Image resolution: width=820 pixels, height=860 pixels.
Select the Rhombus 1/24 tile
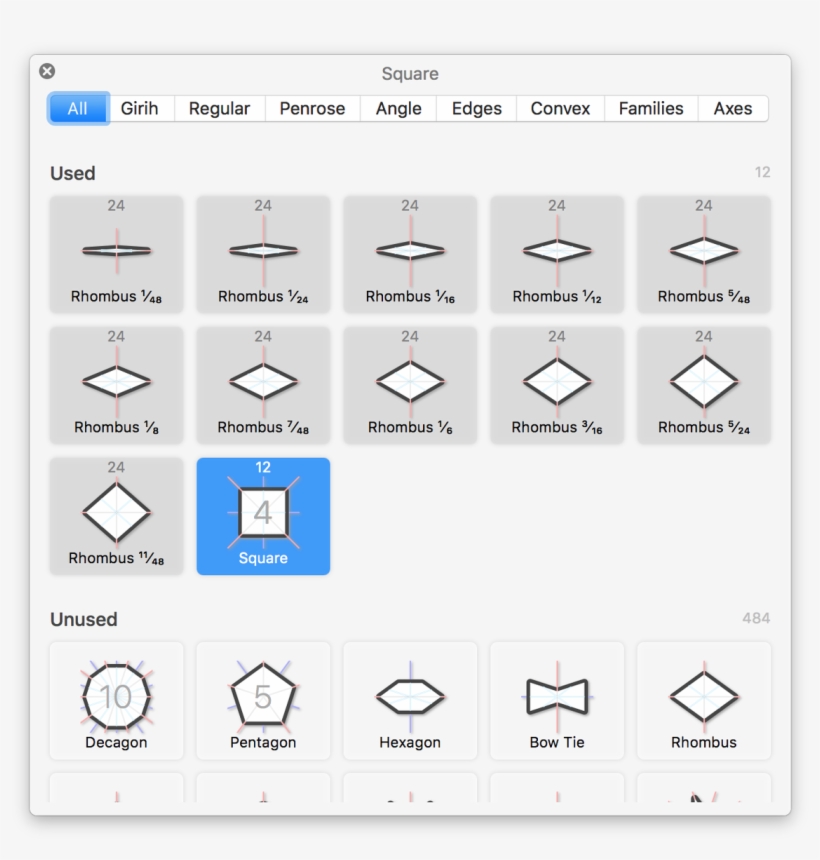tap(263, 254)
